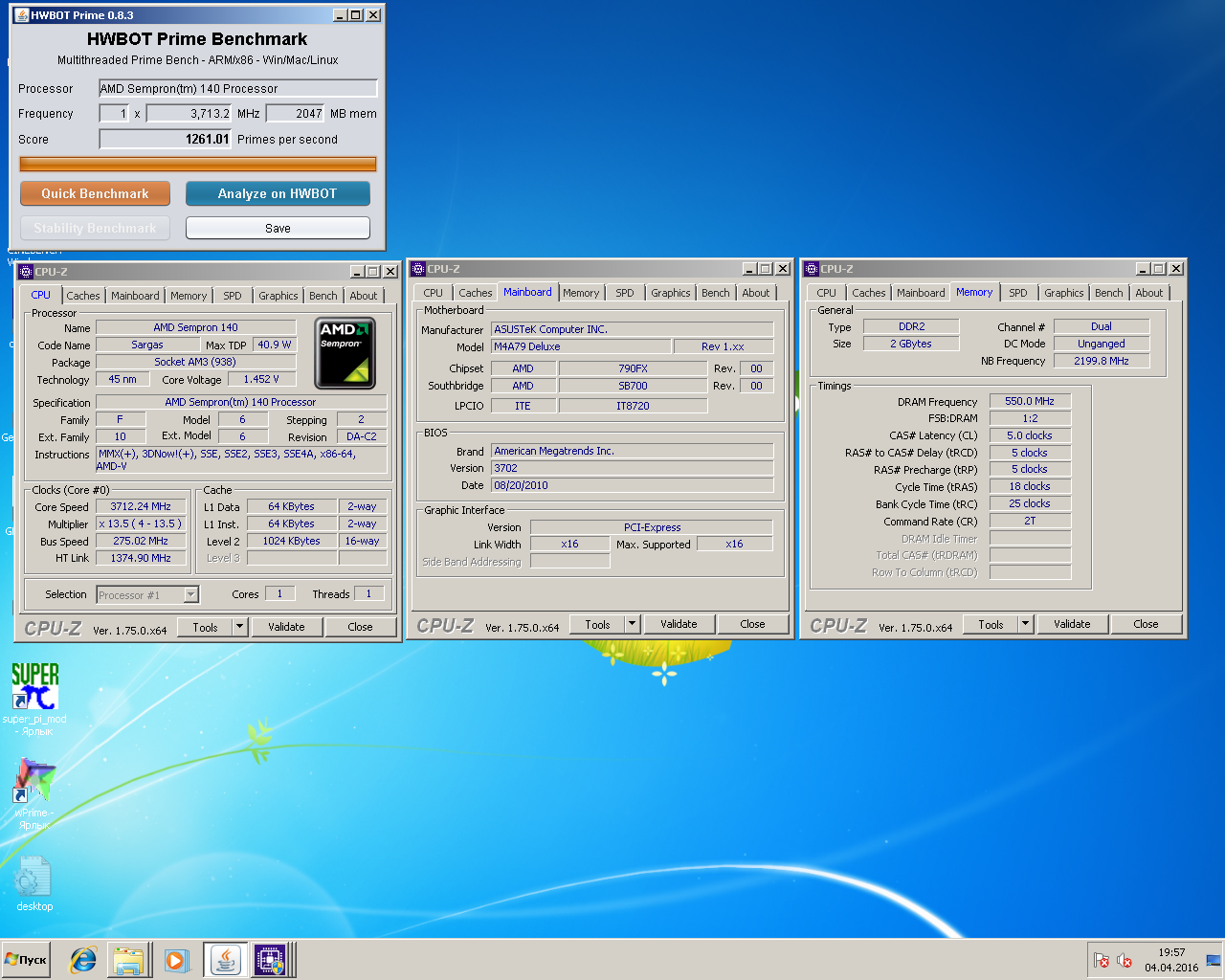Switch to Java HWBOT Prime taskbar item
This screenshot has height=980, width=1225.
pyautogui.click(x=225, y=960)
